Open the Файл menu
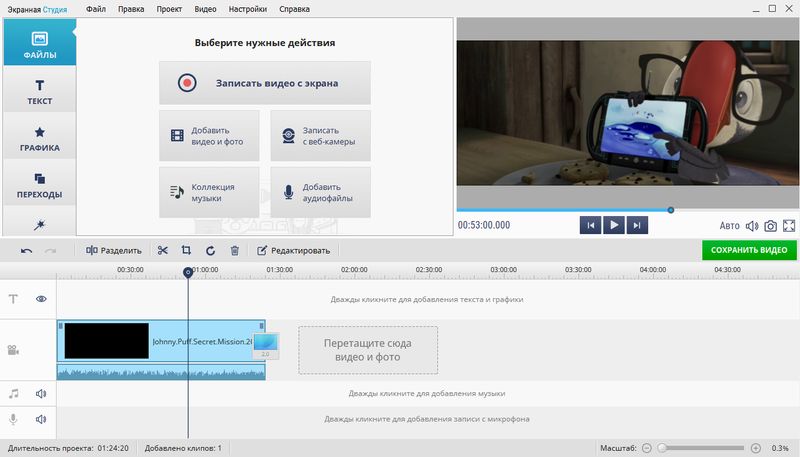 [x=96, y=8]
